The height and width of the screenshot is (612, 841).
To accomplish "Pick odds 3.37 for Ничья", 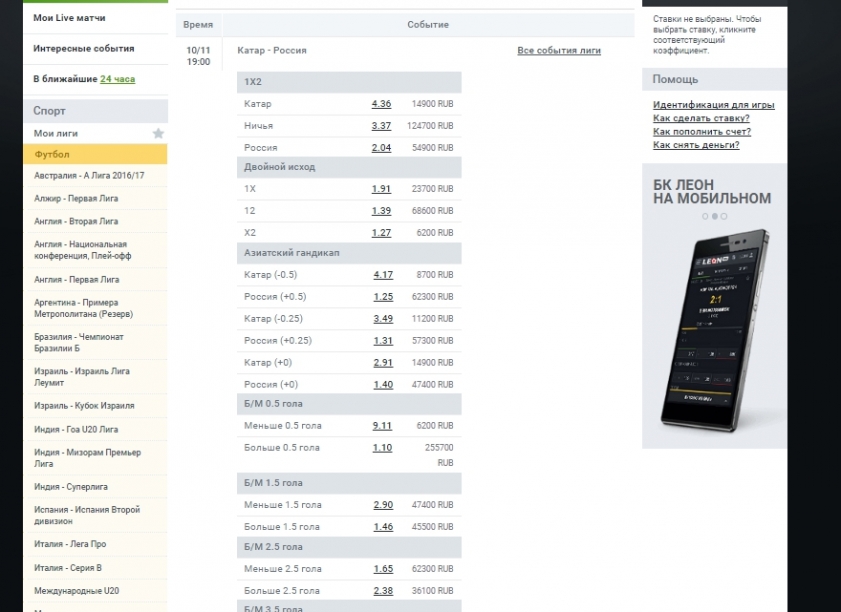I will pos(381,126).
